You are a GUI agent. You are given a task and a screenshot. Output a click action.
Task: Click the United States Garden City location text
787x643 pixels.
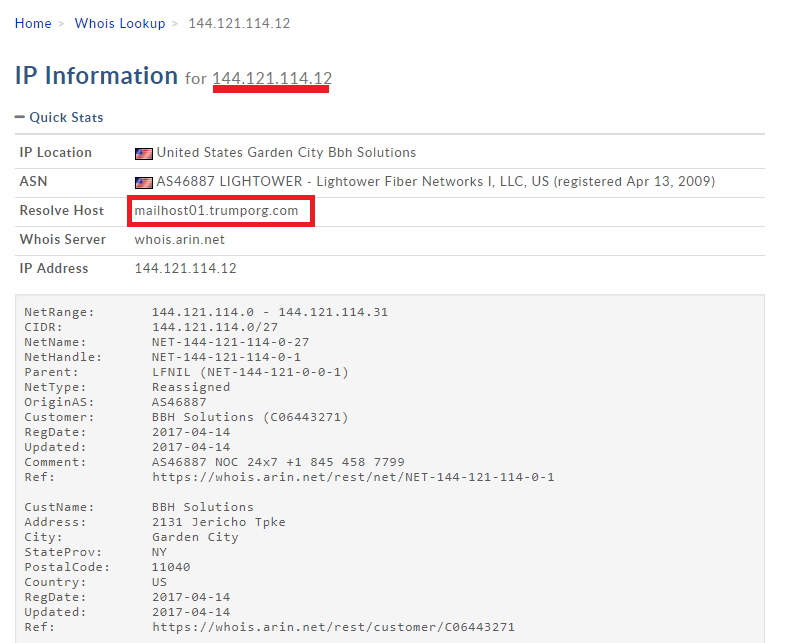click(286, 153)
